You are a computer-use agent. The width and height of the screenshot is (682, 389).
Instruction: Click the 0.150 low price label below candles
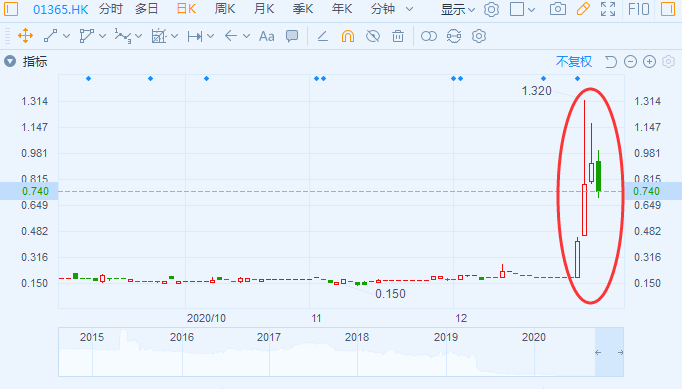point(390,294)
